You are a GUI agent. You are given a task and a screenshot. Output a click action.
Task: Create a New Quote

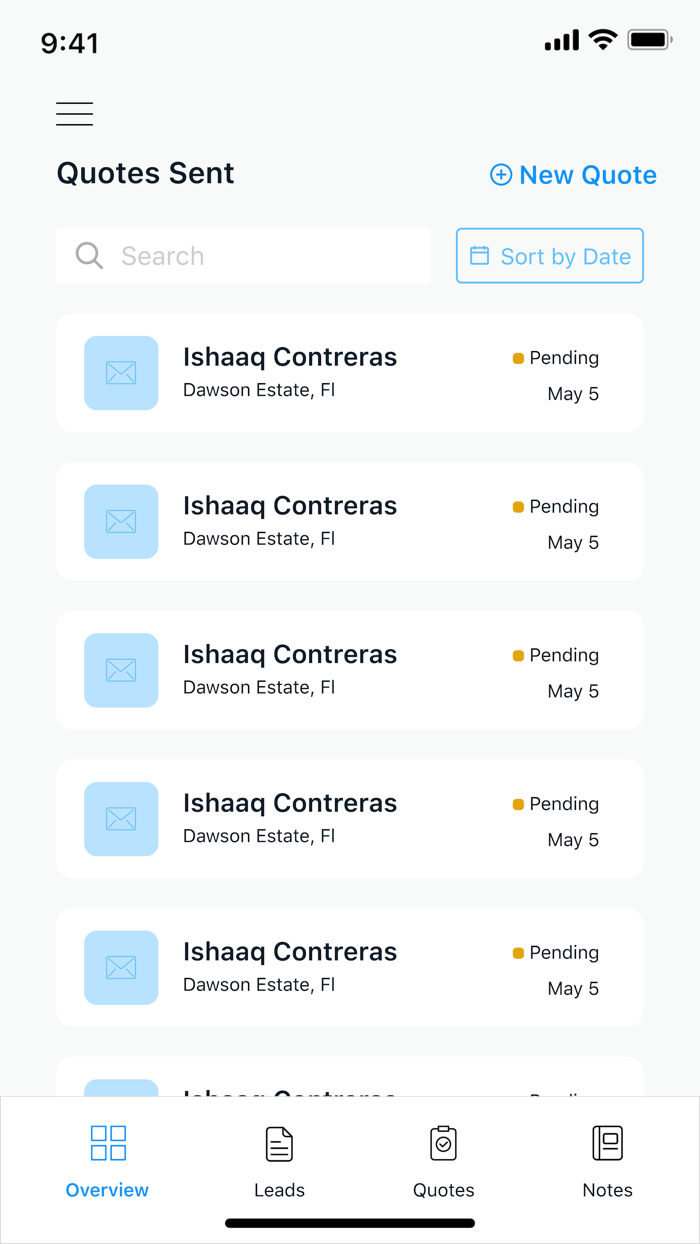pyautogui.click(x=572, y=174)
